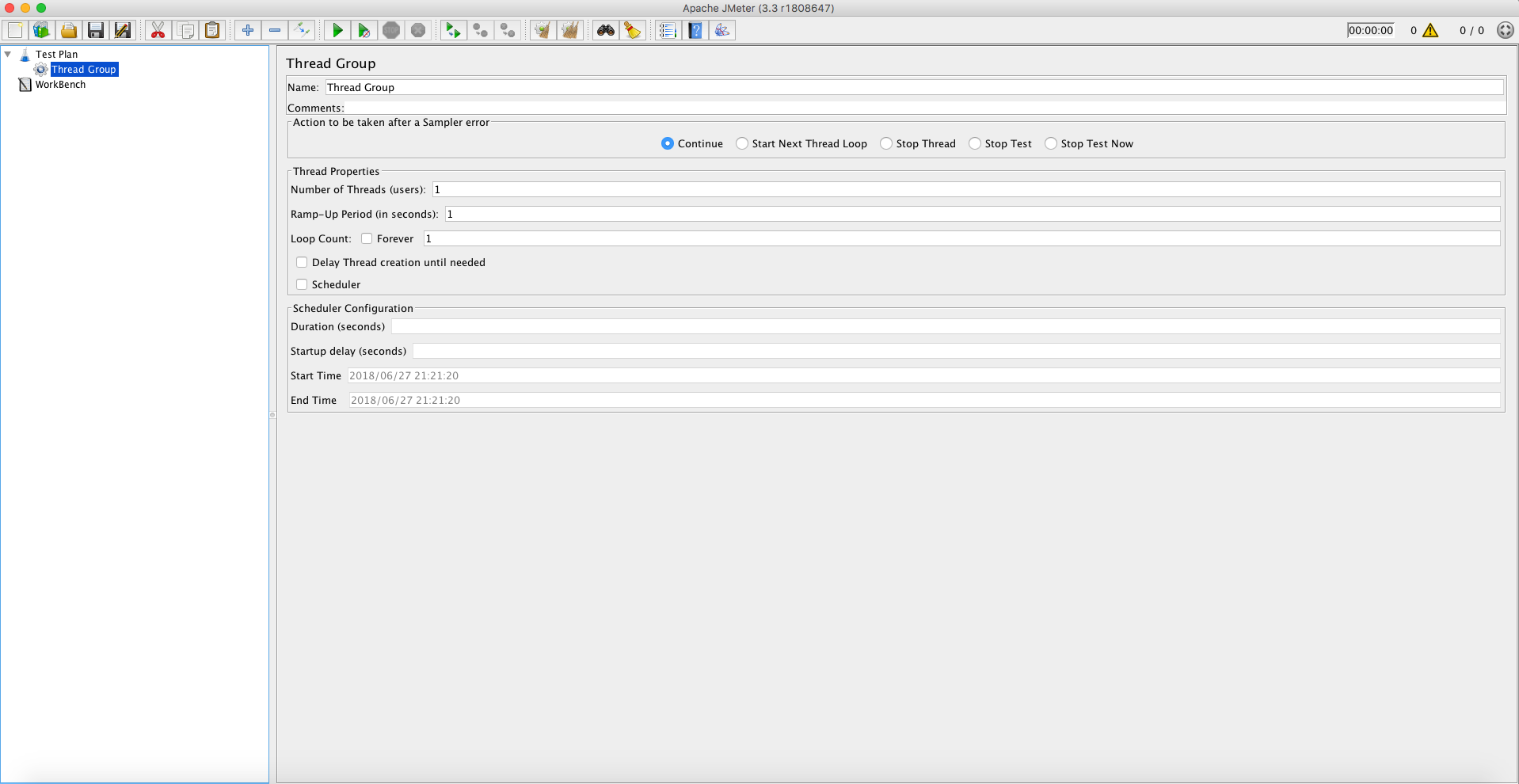Click the Toggle enable/disable toolbar icon
1519x784 pixels.
tap(302, 30)
